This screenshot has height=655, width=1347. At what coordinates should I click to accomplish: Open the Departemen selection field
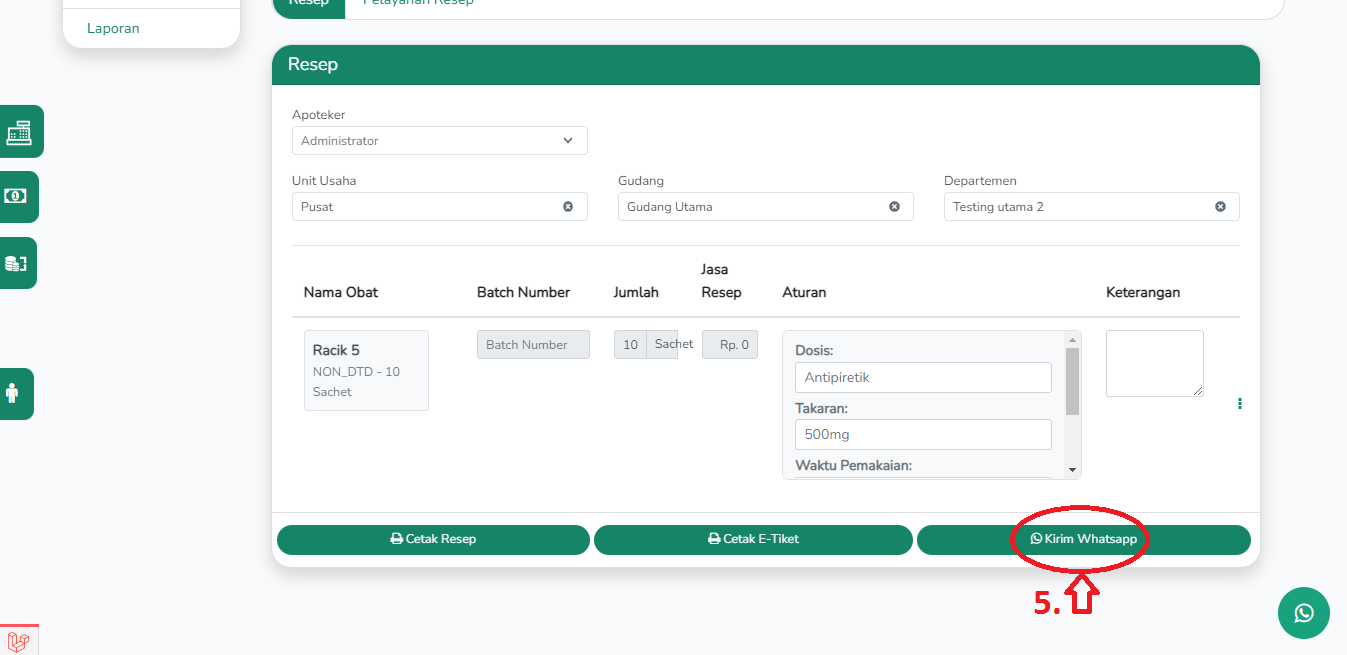[1076, 207]
